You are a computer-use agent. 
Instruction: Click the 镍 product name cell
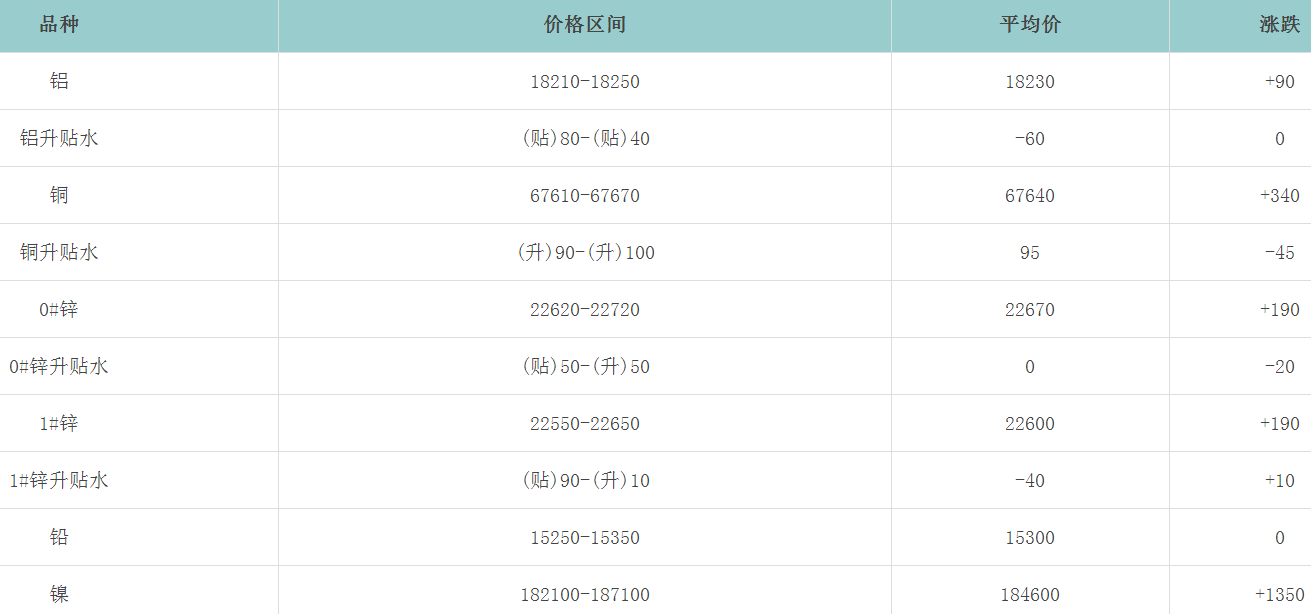(x=59, y=594)
